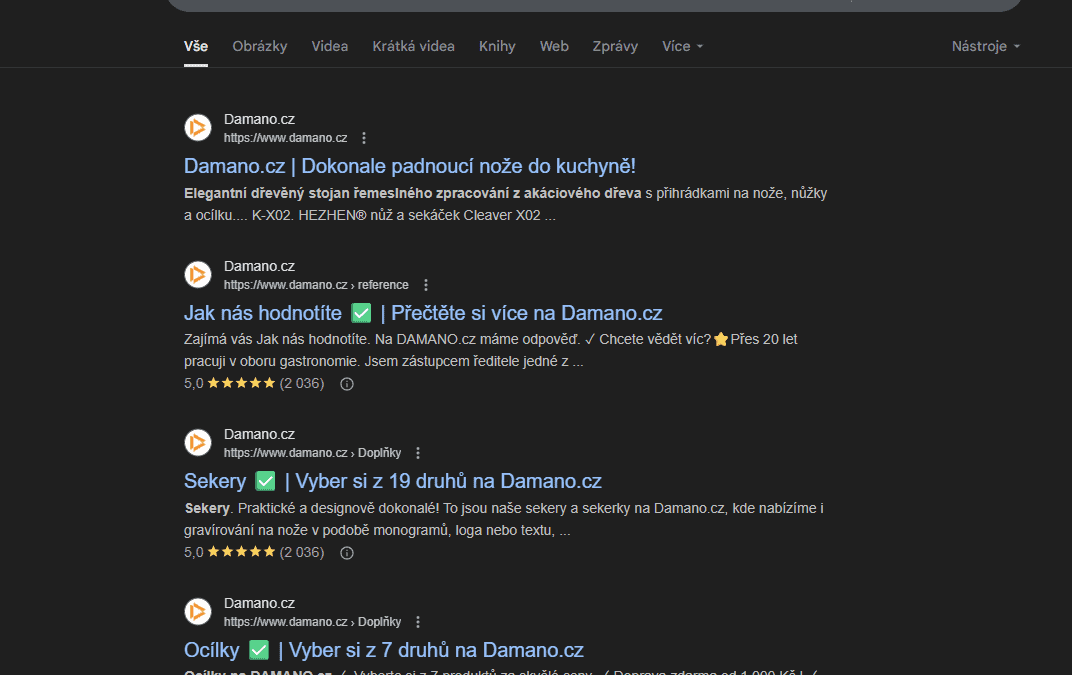Click rating info icon under Jak nás hodnotíte

click(x=347, y=384)
